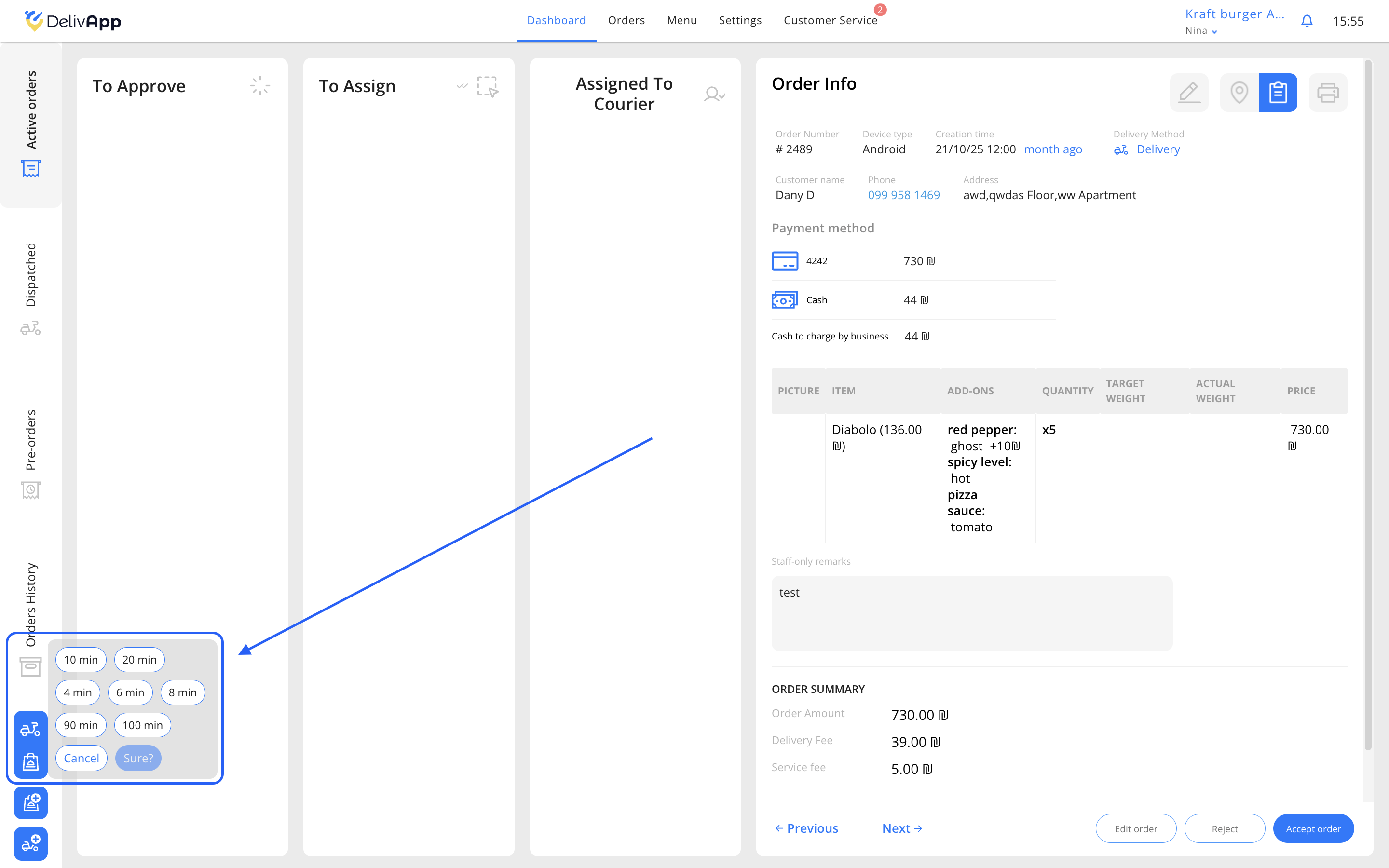Click the Staff-only remarks text field
The image size is (1389, 868).
pos(971,613)
